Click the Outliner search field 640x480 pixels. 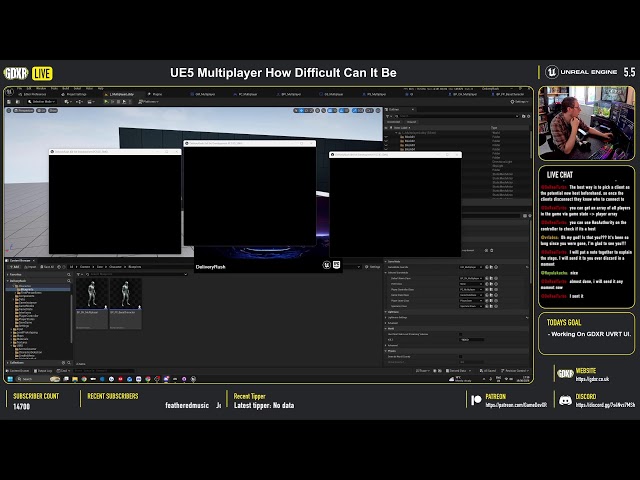[456, 116]
